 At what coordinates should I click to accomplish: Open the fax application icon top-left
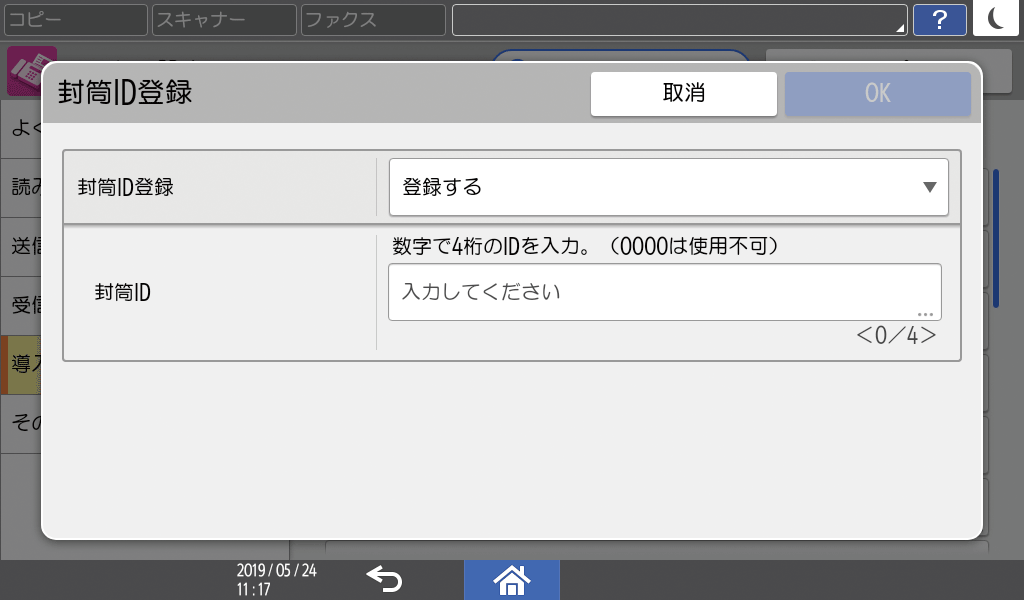click(27, 70)
